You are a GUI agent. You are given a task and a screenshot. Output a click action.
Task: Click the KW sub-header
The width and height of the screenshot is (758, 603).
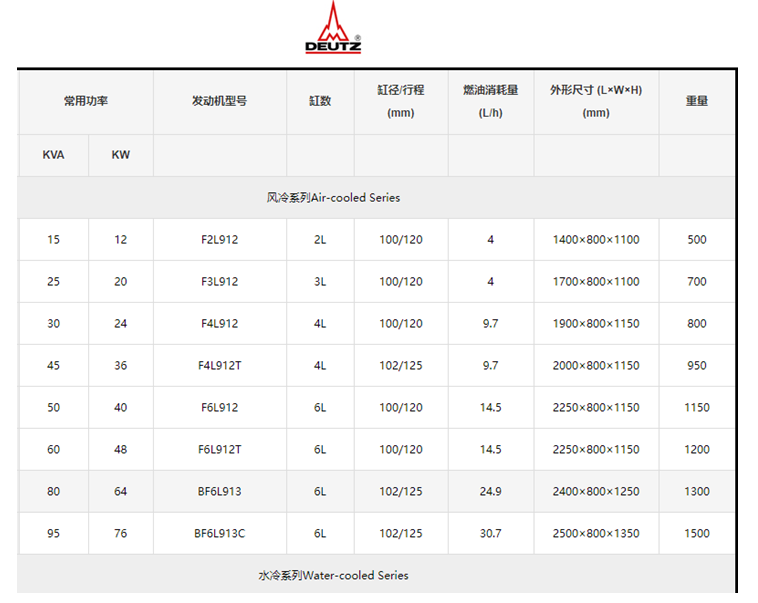pos(120,155)
